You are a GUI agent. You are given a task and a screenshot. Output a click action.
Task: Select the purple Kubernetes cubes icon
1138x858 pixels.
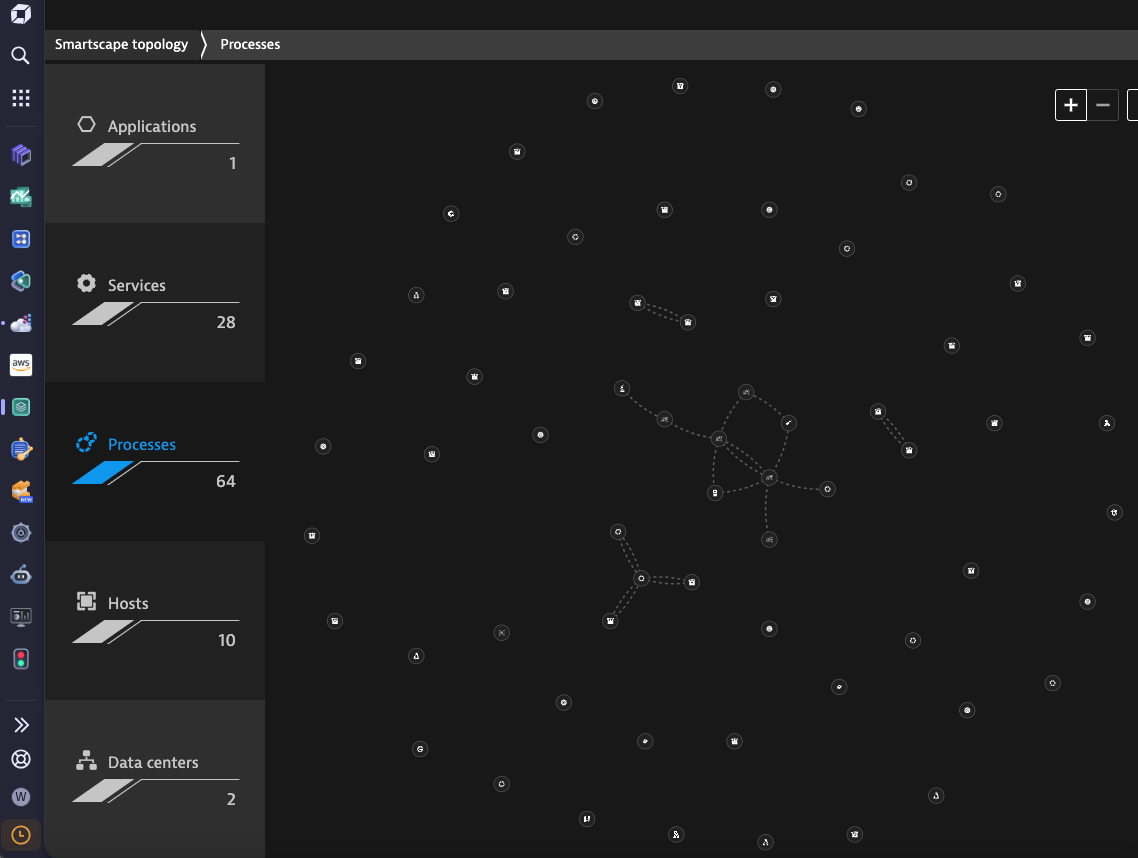[x=20, y=155]
